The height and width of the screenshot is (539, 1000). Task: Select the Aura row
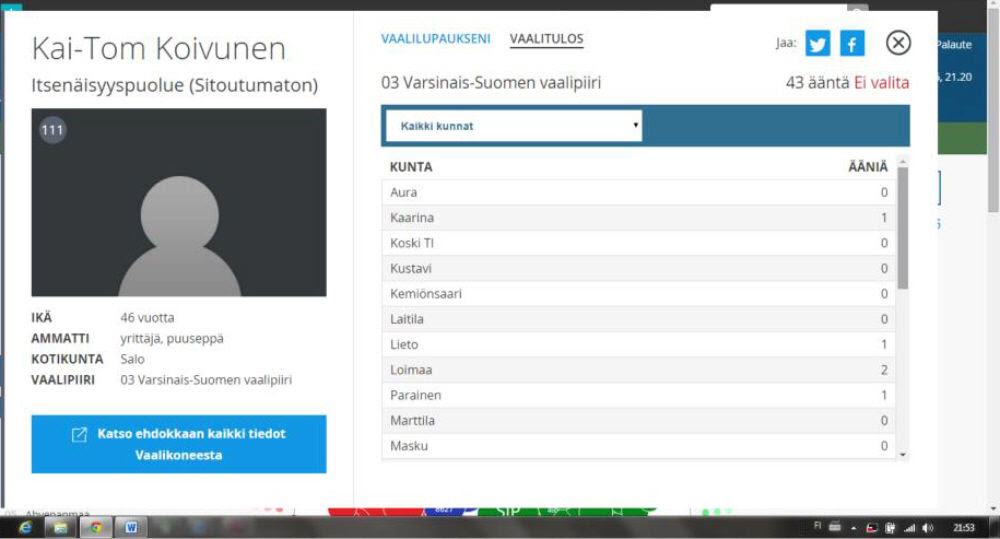point(638,193)
